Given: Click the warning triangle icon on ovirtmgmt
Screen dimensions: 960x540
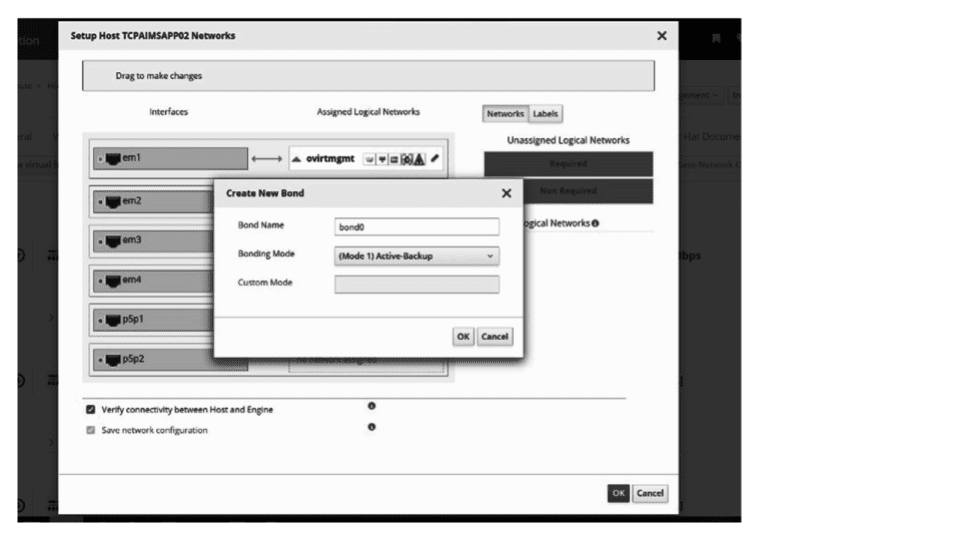Looking at the screenshot, I should (x=419, y=158).
